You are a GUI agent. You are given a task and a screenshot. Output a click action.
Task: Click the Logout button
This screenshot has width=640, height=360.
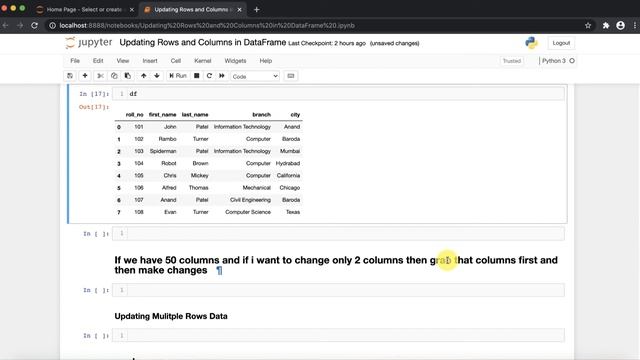561,43
